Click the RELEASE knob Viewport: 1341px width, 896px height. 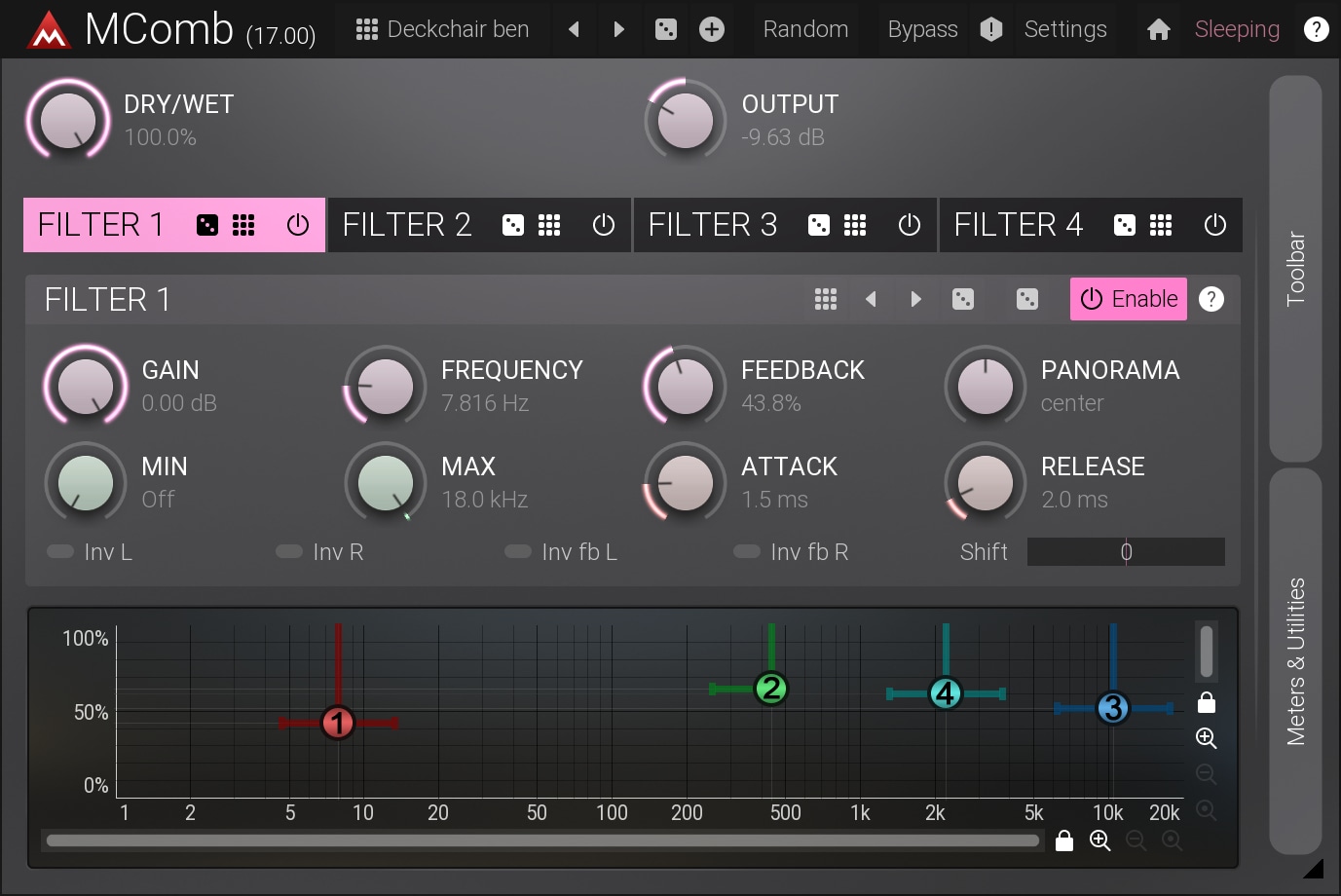click(x=986, y=482)
